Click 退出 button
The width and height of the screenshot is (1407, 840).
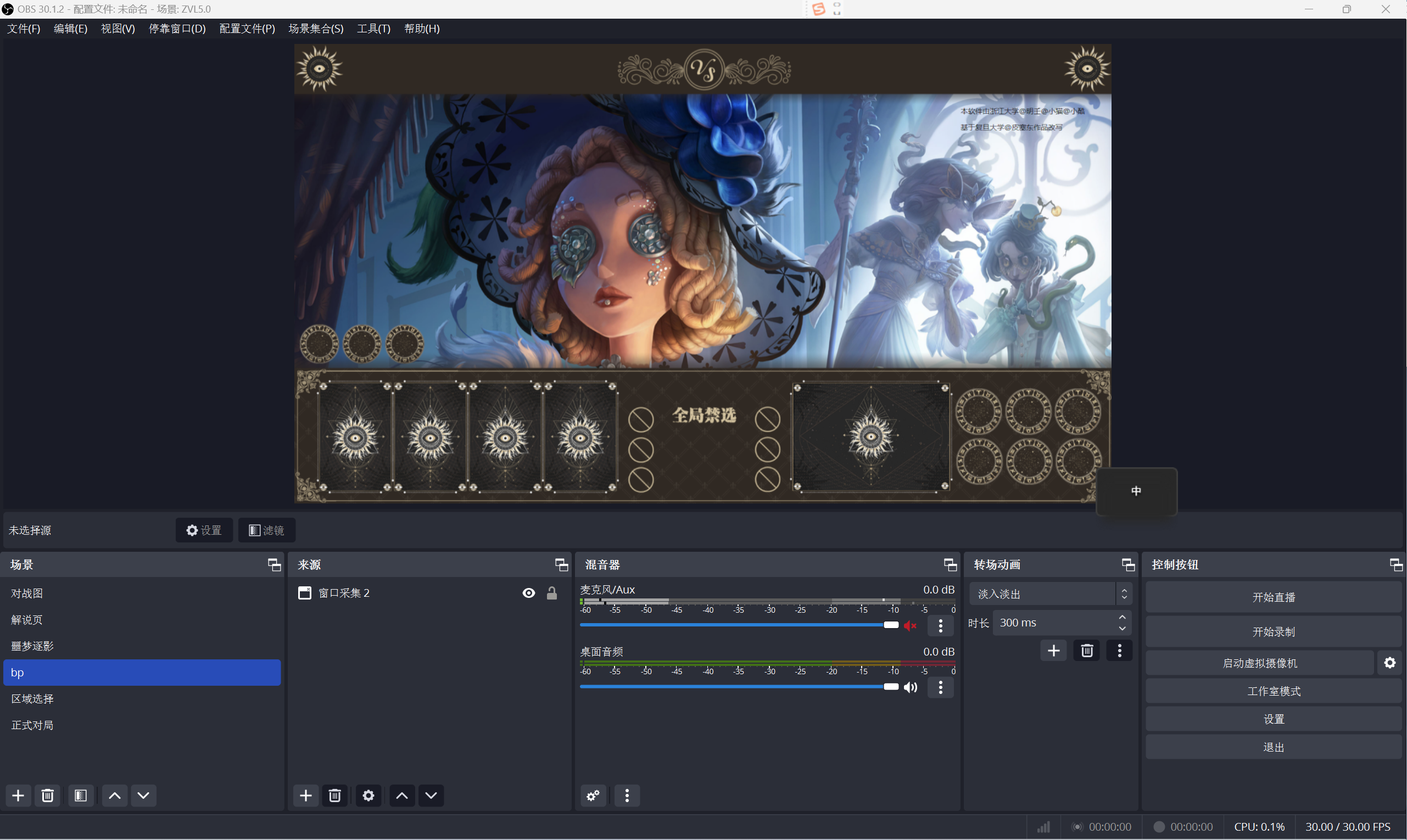click(1274, 747)
